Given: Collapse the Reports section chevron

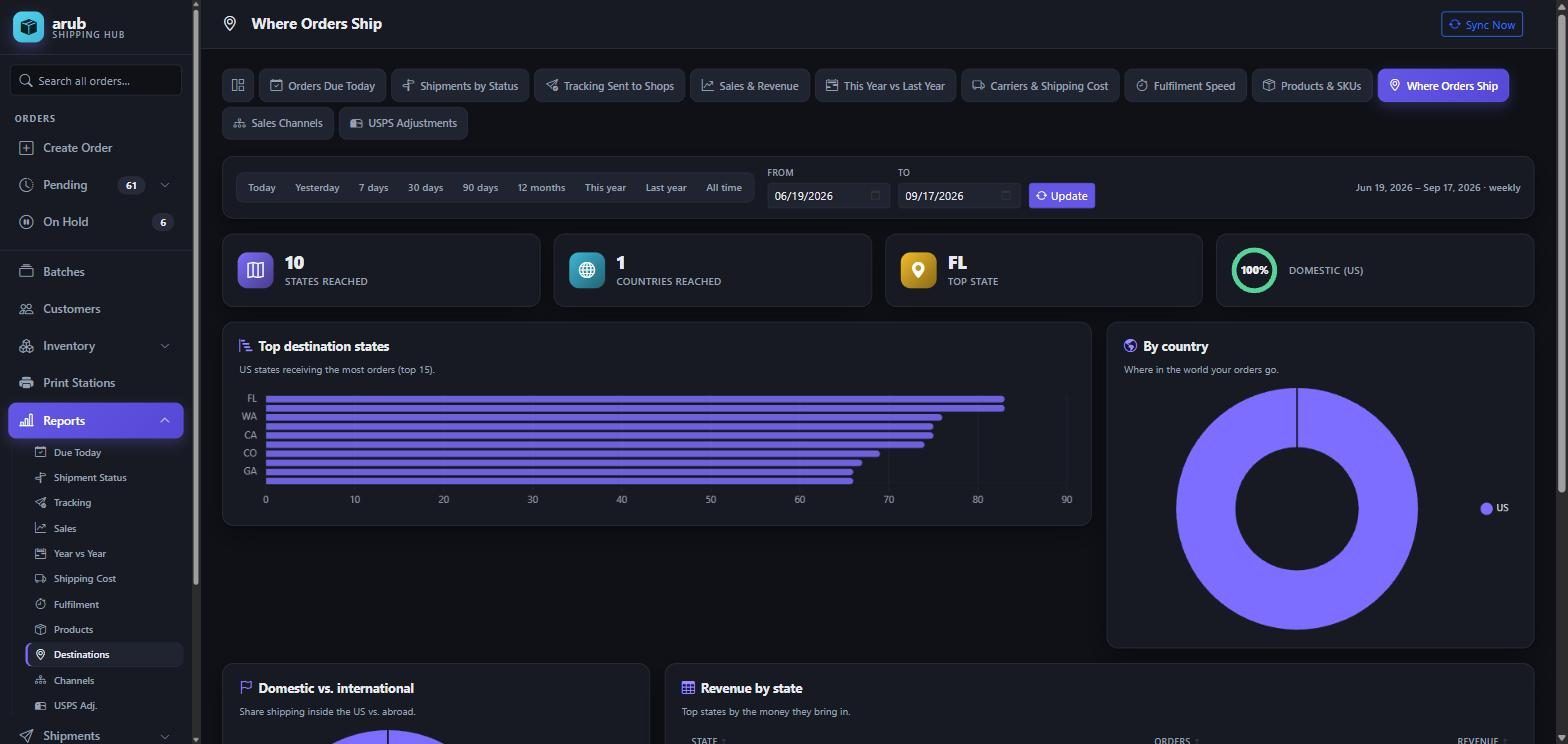Looking at the screenshot, I should click(165, 421).
